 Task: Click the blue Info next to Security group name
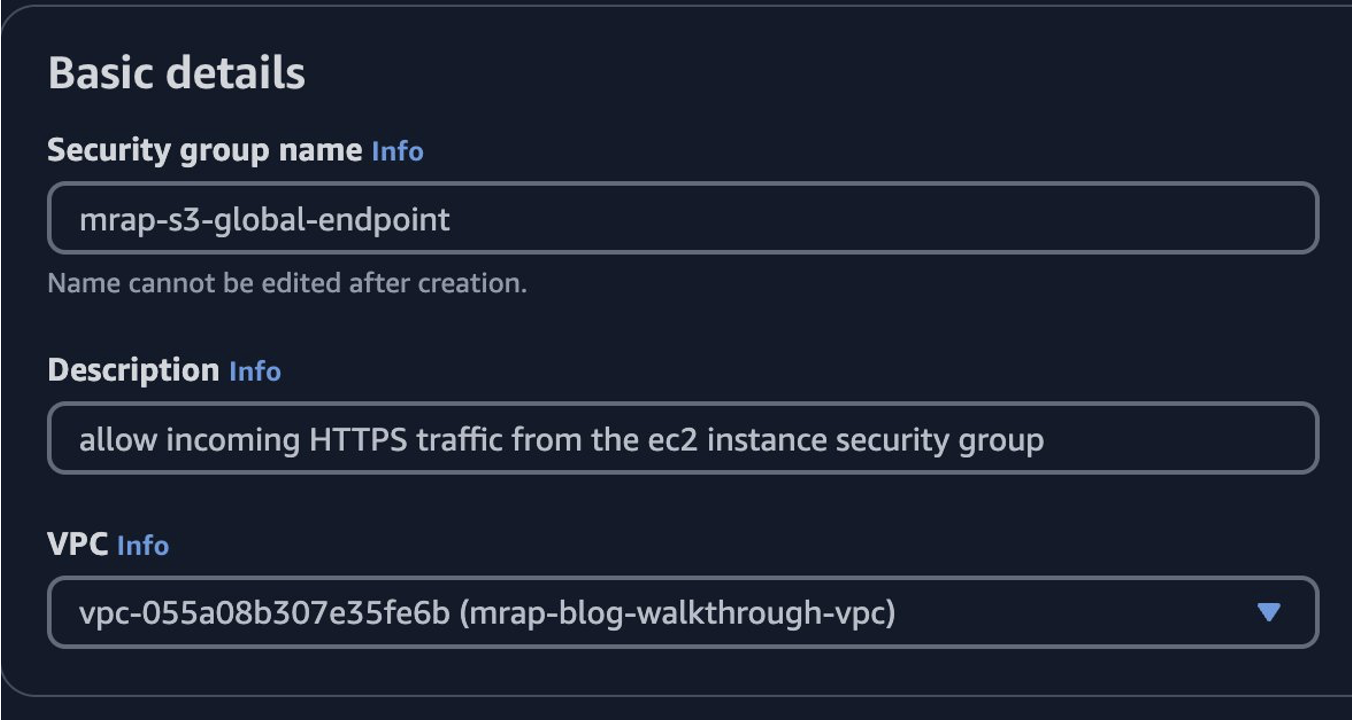[399, 151]
